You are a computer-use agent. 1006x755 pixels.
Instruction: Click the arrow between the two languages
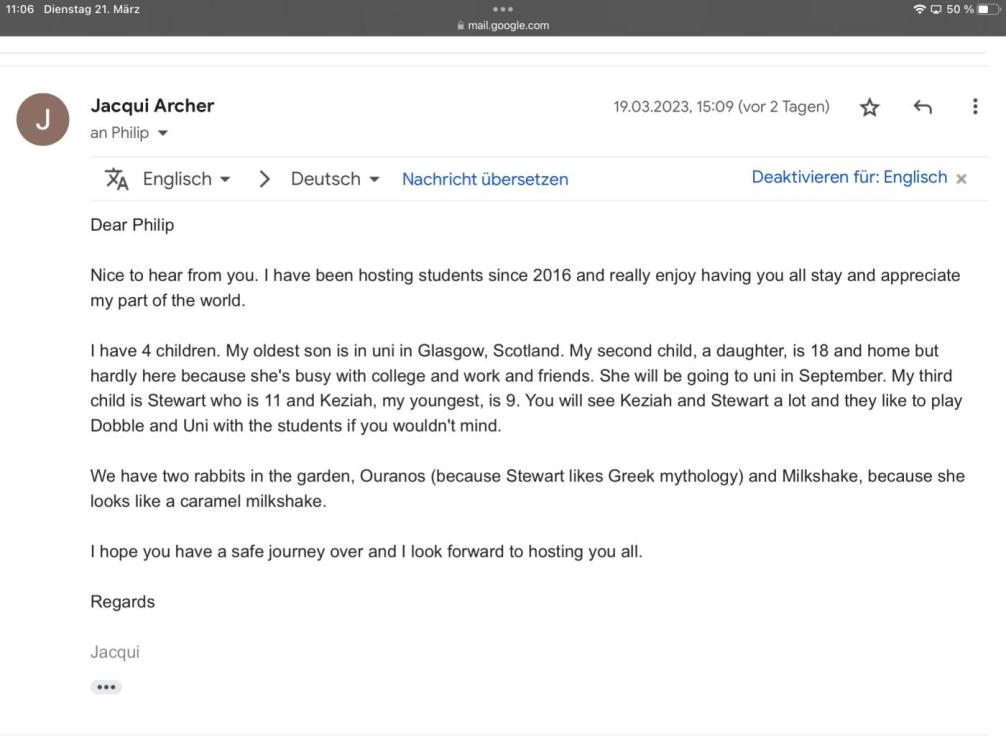click(x=265, y=179)
